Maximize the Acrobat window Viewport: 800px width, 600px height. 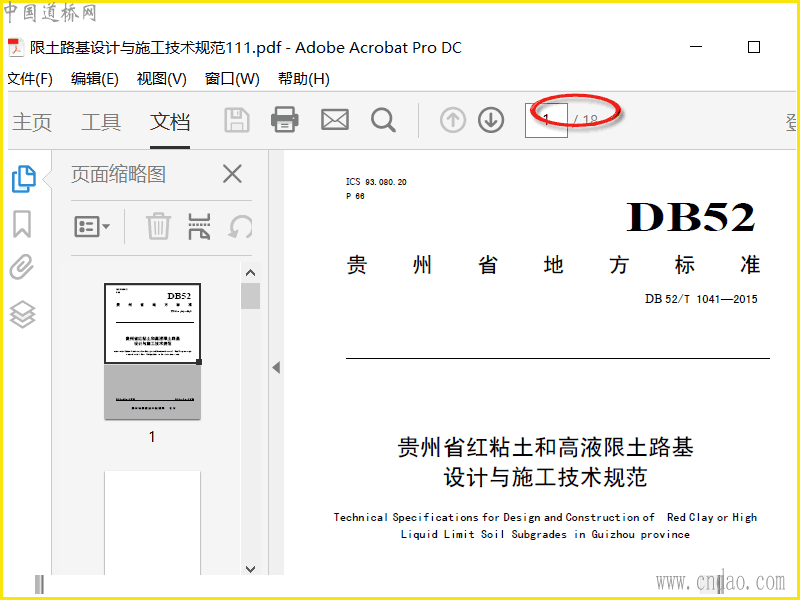(754, 47)
